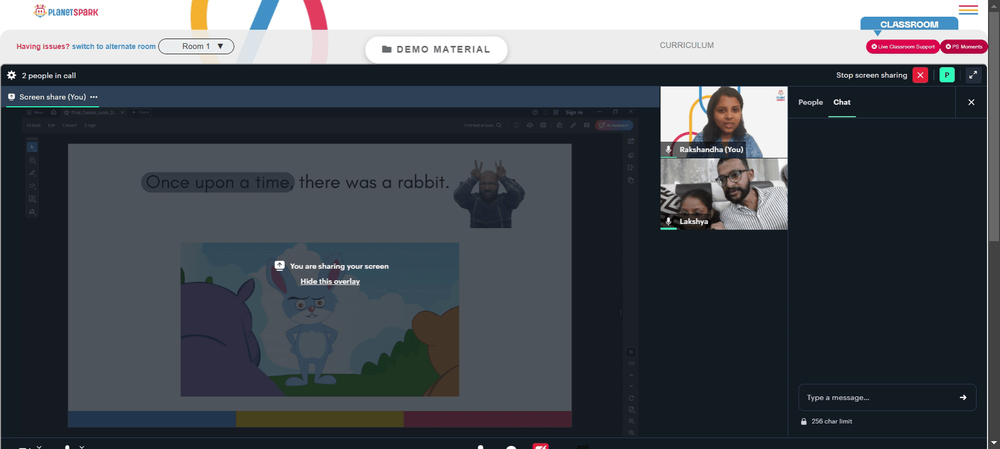The height and width of the screenshot is (449, 1000).
Task: Click screen-share overlay upload icon
Action: [x=279, y=266]
